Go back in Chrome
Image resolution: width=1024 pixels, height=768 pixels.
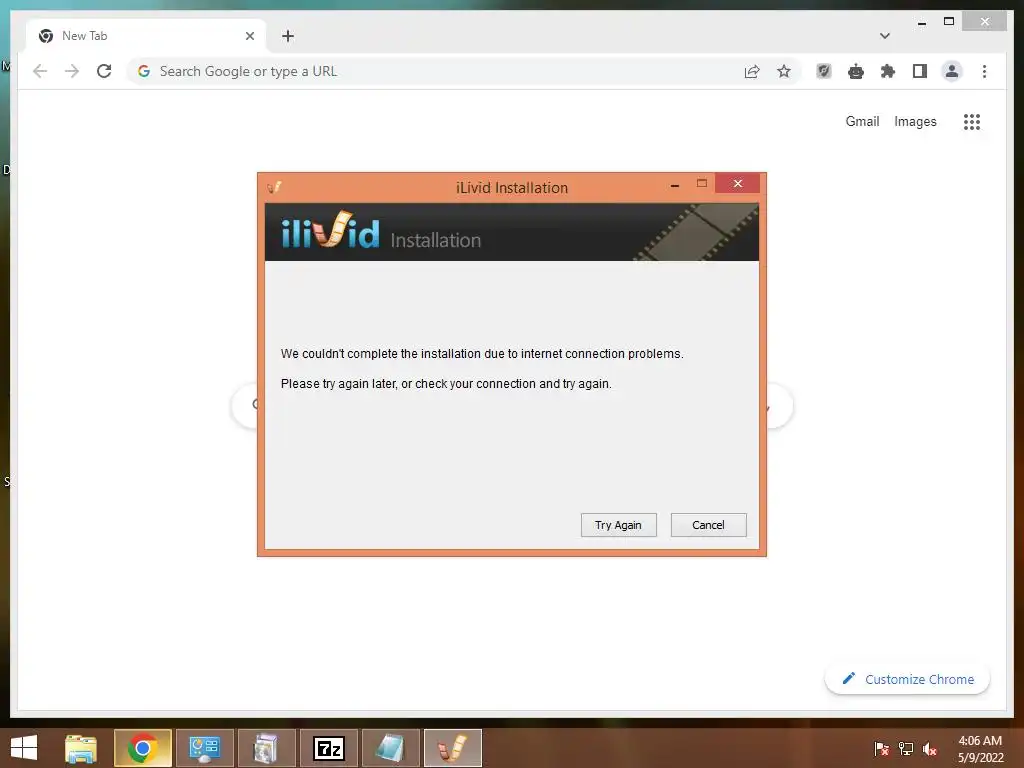point(40,71)
